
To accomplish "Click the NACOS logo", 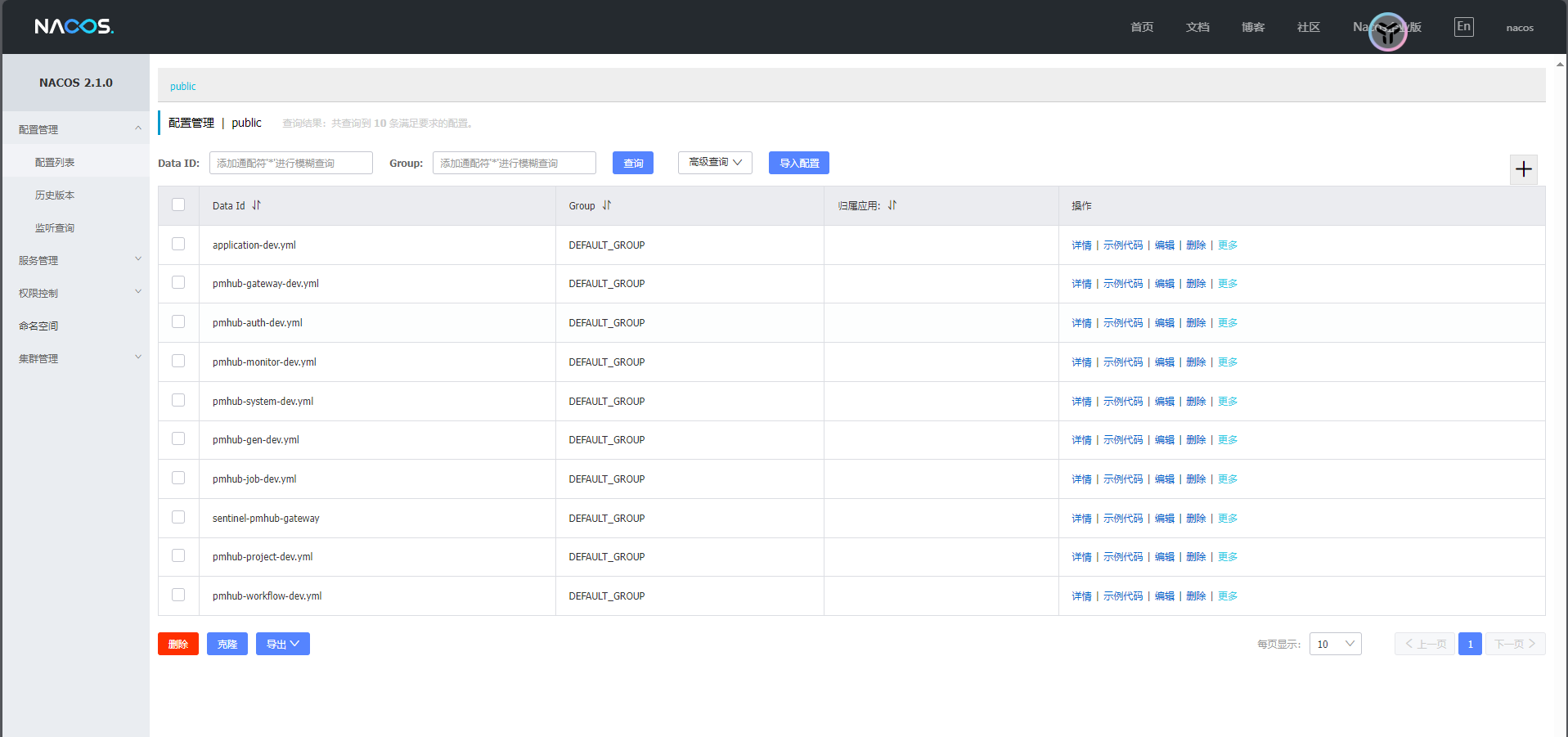I will [x=74, y=26].
